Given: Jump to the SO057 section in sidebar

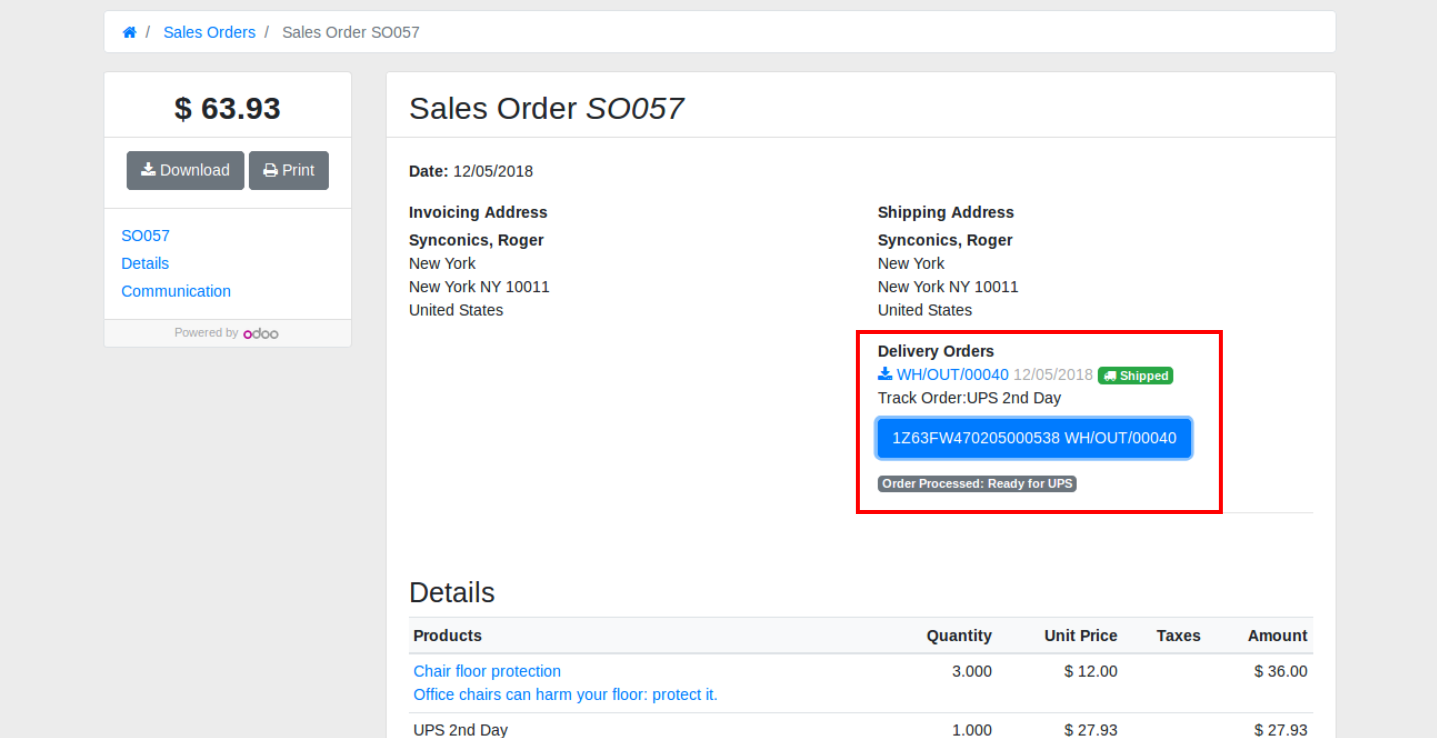Looking at the screenshot, I should [145, 236].
